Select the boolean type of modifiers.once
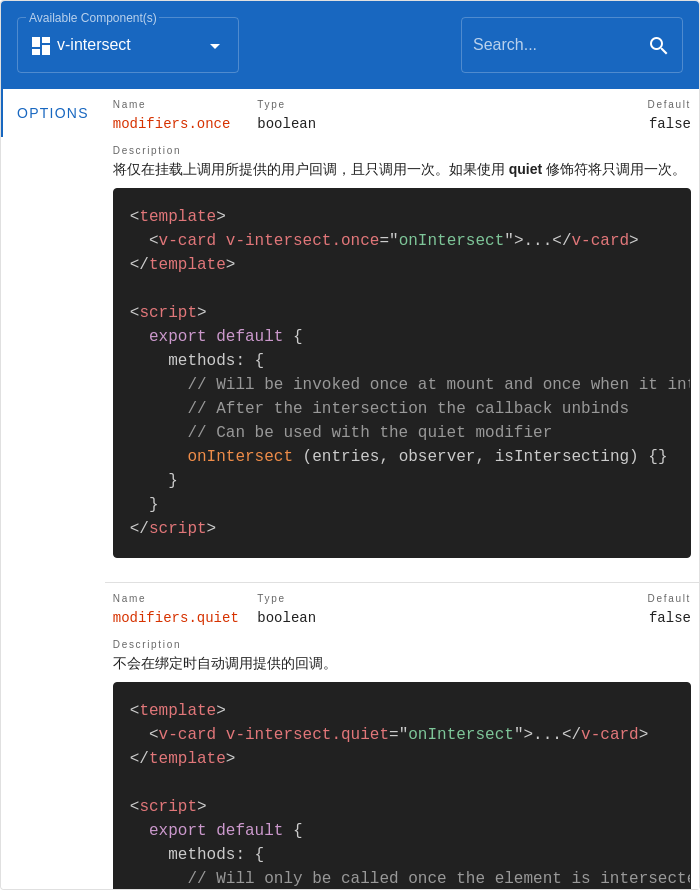The width and height of the screenshot is (700, 890). pos(286,124)
